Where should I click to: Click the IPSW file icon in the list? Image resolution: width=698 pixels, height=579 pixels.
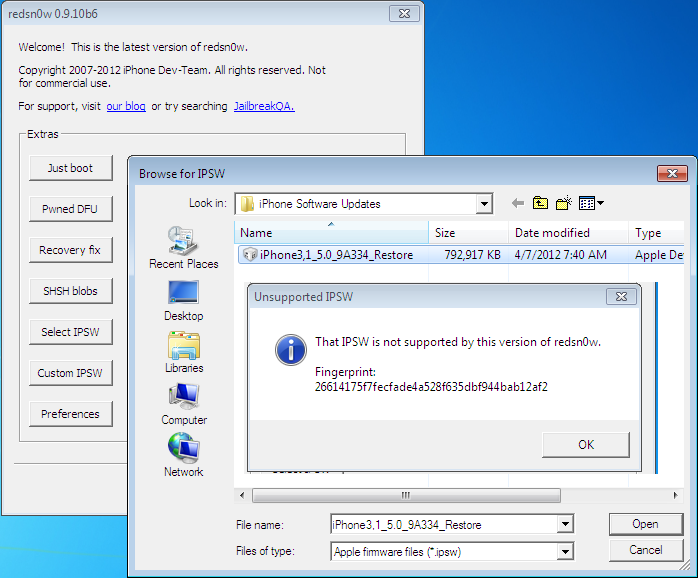point(249,255)
